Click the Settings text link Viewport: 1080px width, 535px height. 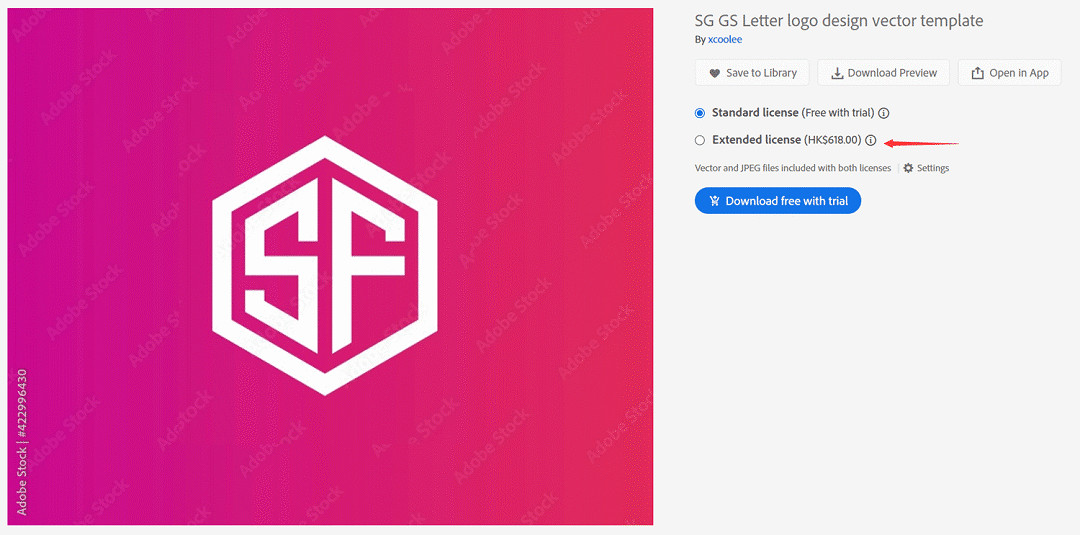(933, 168)
